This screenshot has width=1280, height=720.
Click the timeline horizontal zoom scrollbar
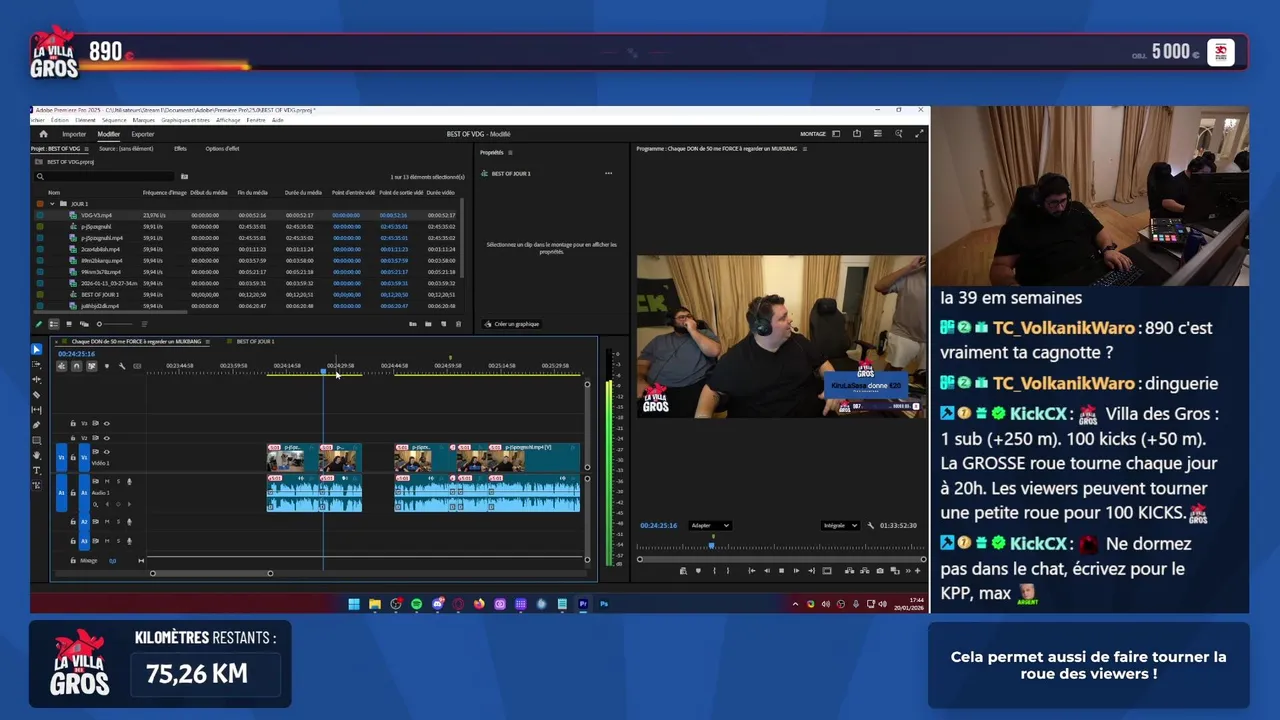tap(211, 573)
